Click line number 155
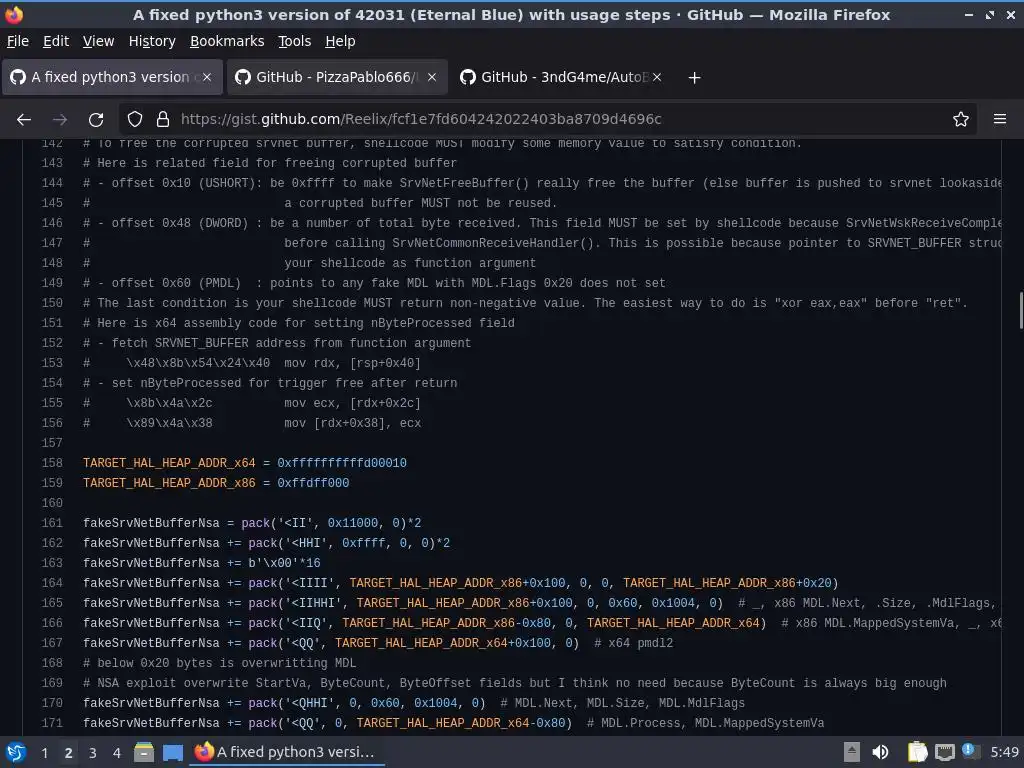This screenshot has width=1024, height=768. (52, 403)
